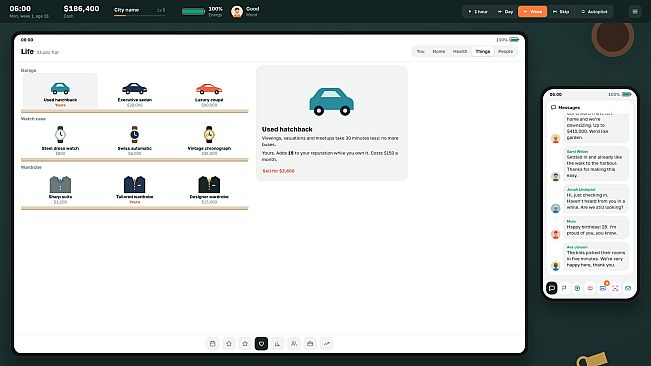Open the top message about downsizing
This screenshot has width=651, height=366.
pos(596,128)
